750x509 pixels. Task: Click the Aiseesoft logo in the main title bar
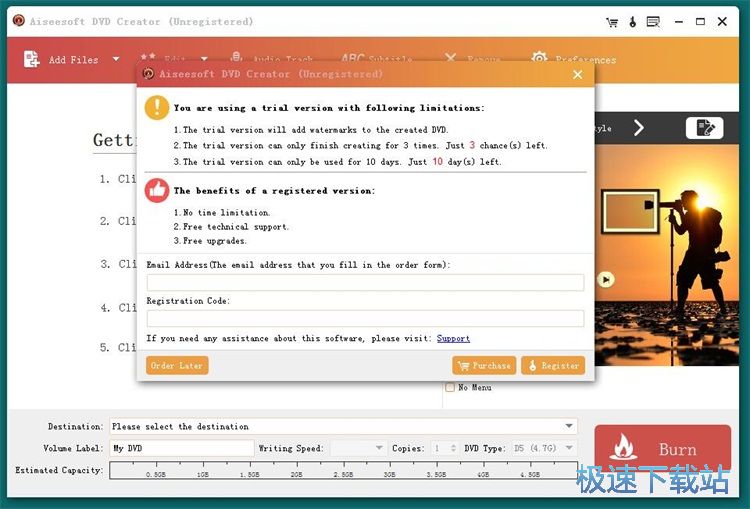19,21
